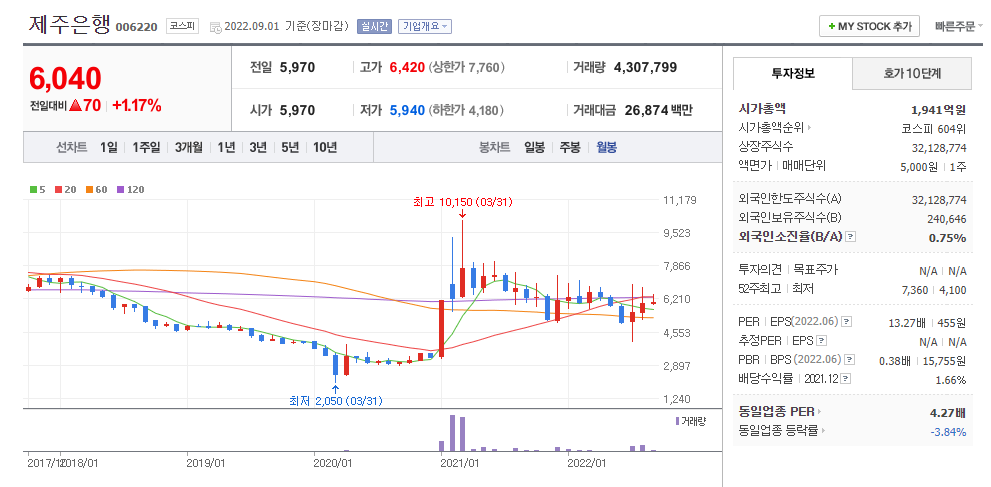This screenshot has width=991, height=487.
Task: Click the 2020/01 axis label
Action: (x=333, y=463)
